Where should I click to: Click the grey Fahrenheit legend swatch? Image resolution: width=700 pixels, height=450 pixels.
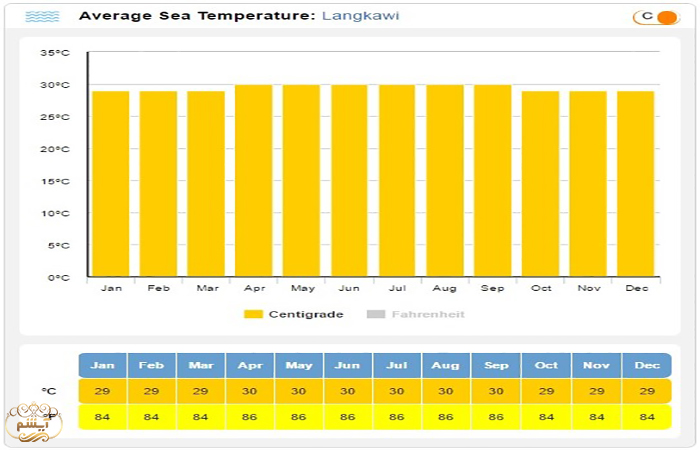pos(376,314)
